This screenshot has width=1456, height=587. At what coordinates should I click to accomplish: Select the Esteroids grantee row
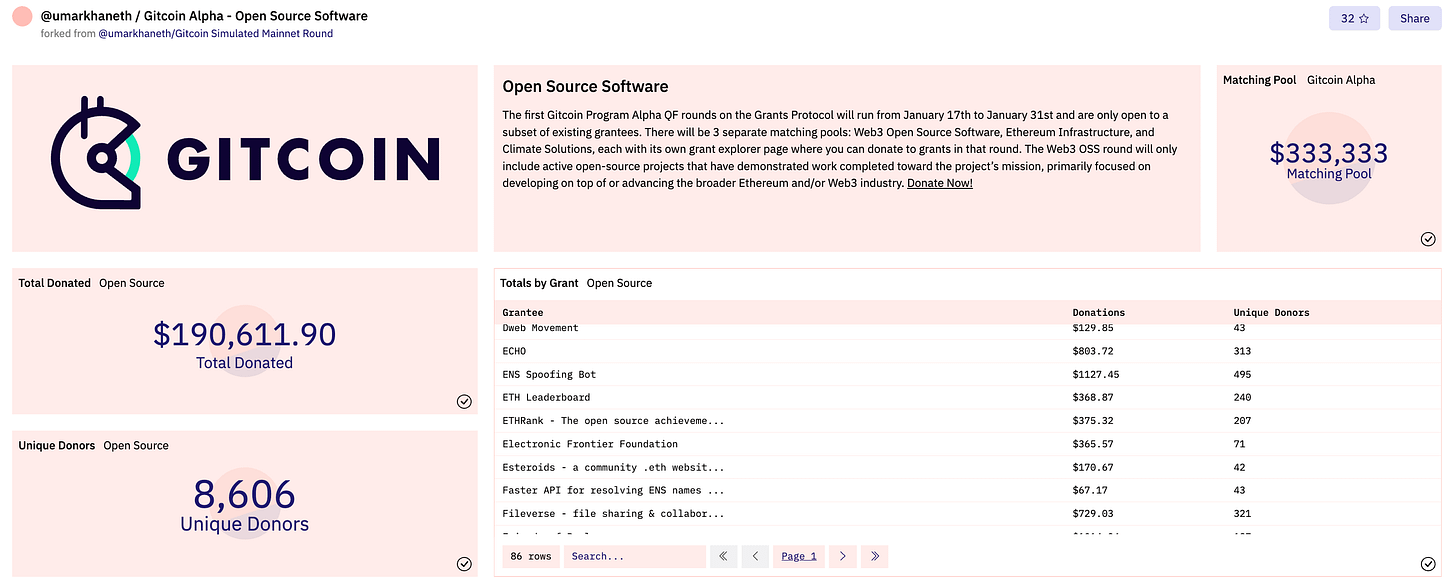pyautogui.click(x=968, y=467)
